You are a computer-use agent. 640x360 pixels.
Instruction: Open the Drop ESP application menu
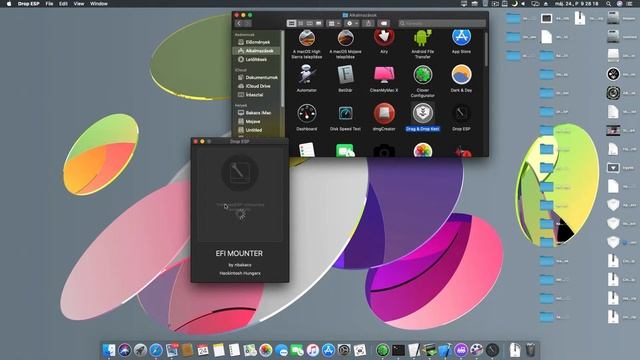coord(29,4)
